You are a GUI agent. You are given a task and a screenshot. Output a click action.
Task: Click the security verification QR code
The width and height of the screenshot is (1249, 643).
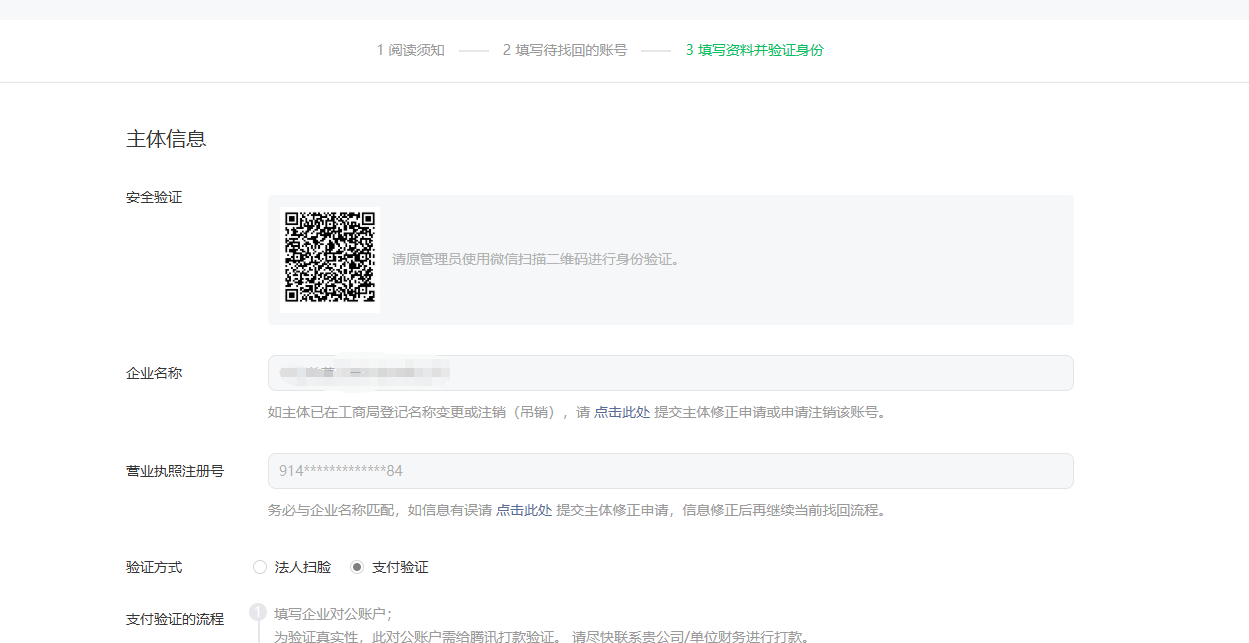(330, 257)
